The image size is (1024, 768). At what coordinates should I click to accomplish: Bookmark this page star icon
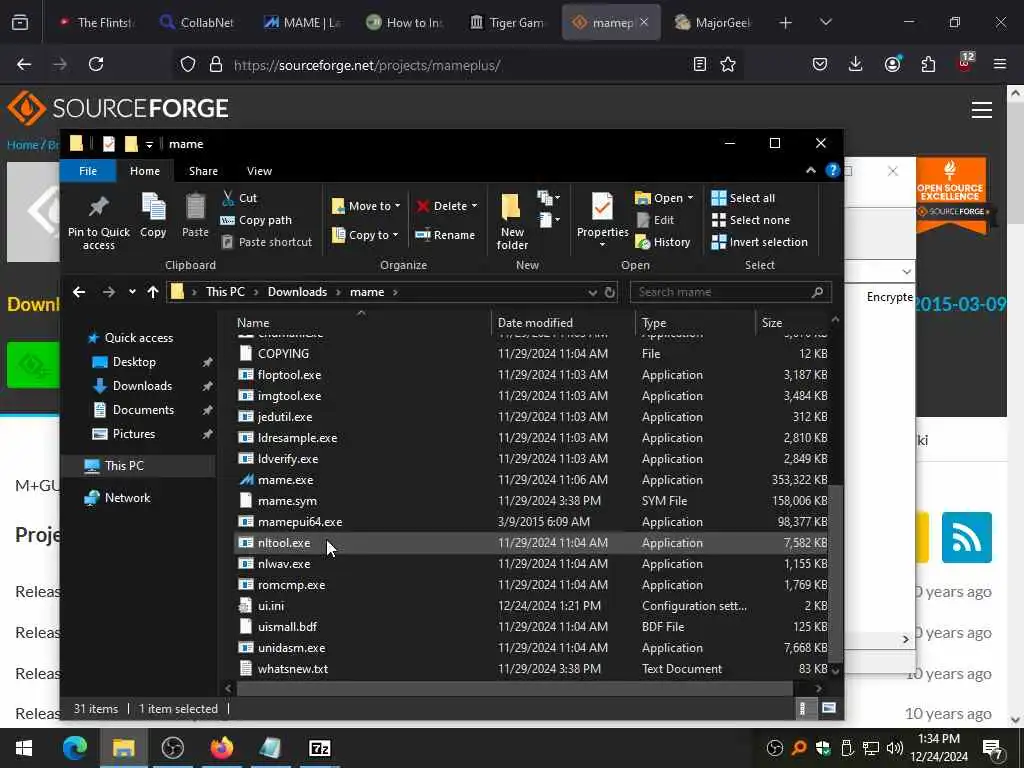pyautogui.click(x=728, y=64)
